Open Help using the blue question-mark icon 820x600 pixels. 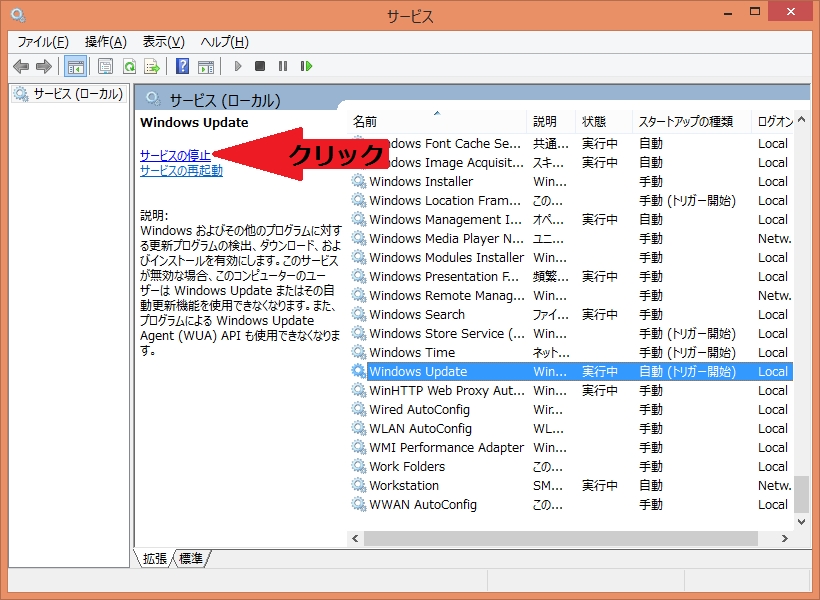(x=183, y=66)
